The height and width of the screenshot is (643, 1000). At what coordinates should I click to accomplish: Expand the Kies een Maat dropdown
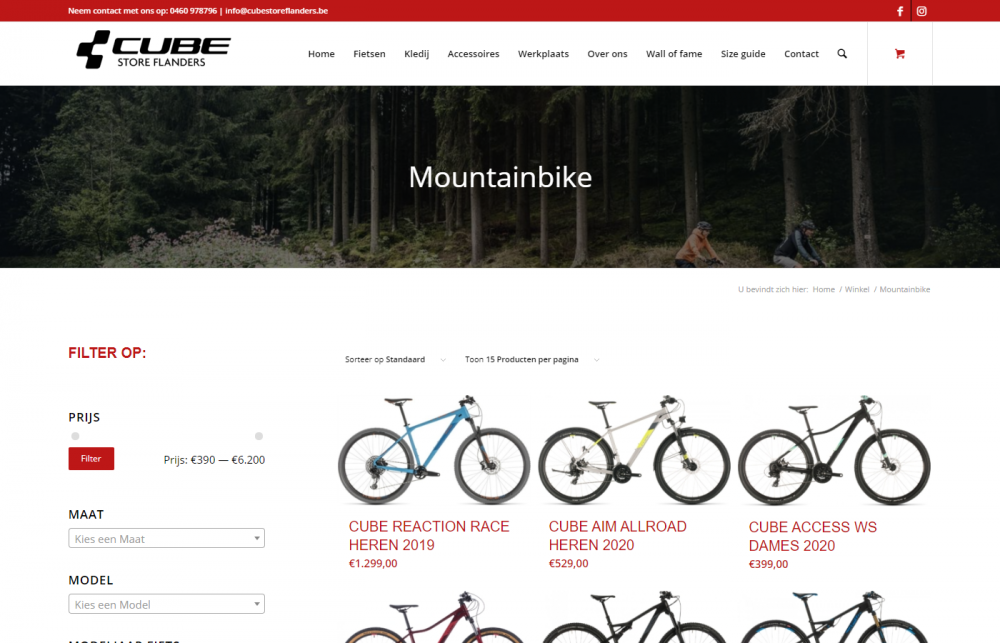pyautogui.click(x=166, y=538)
